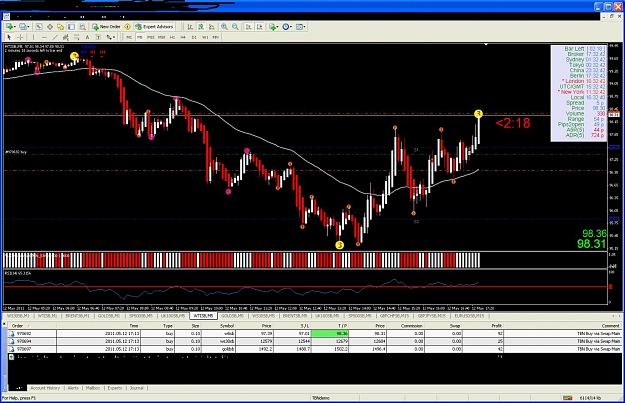Select order 978694 trade row

pos(314,341)
